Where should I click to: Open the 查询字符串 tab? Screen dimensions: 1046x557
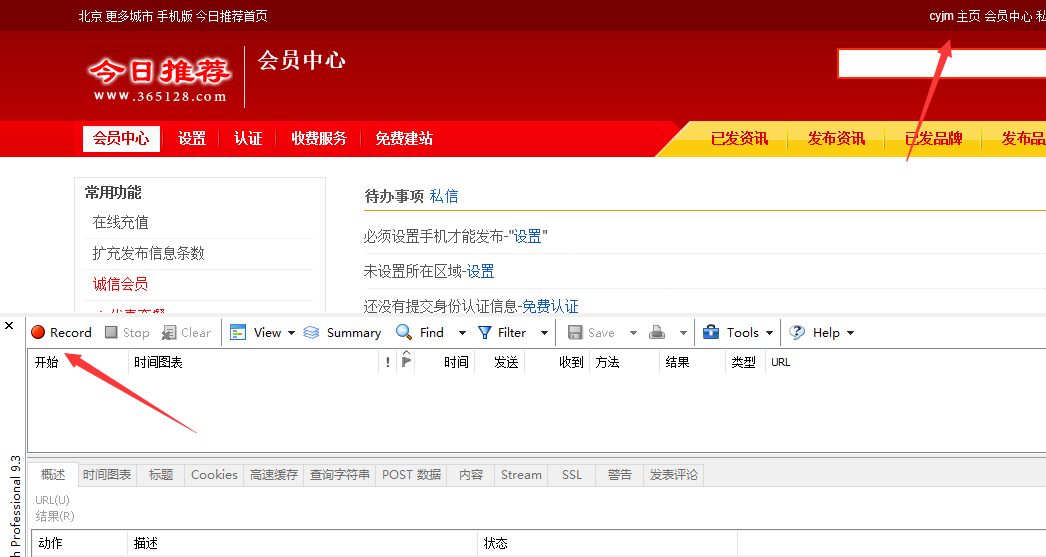pos(340,474)
